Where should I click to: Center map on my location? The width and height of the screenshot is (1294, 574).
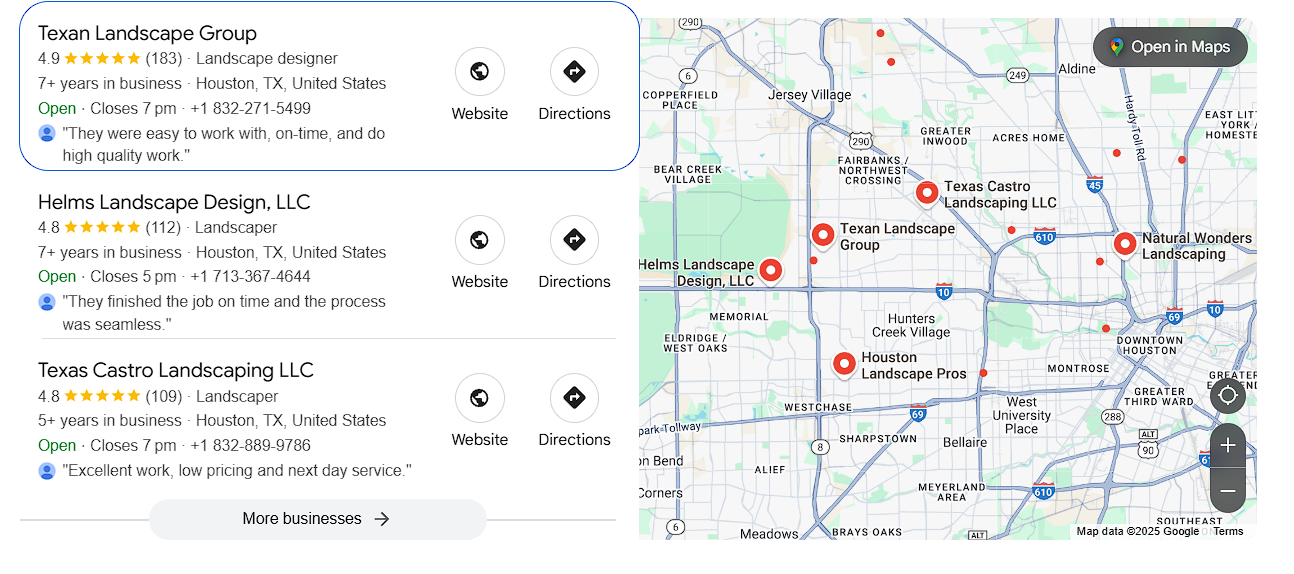click(x=1228, y=395)
